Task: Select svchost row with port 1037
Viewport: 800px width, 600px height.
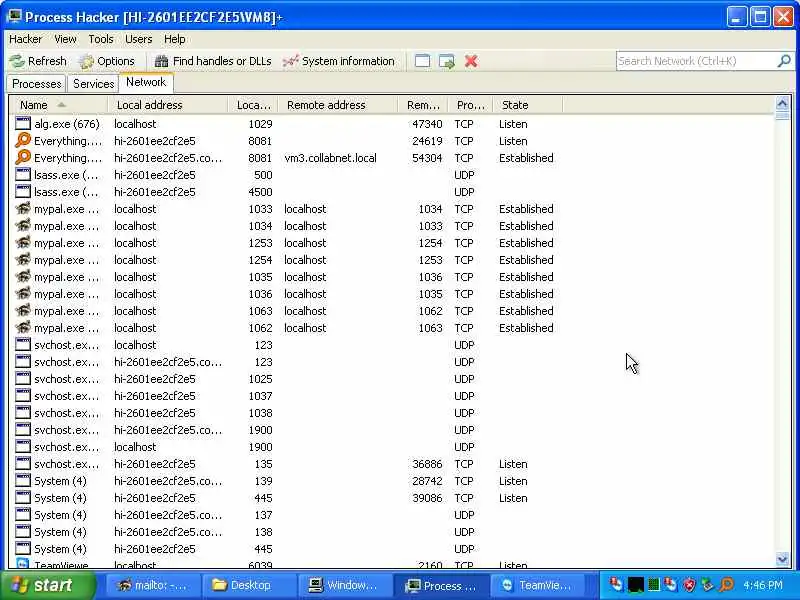Action: tap(286, 396)
